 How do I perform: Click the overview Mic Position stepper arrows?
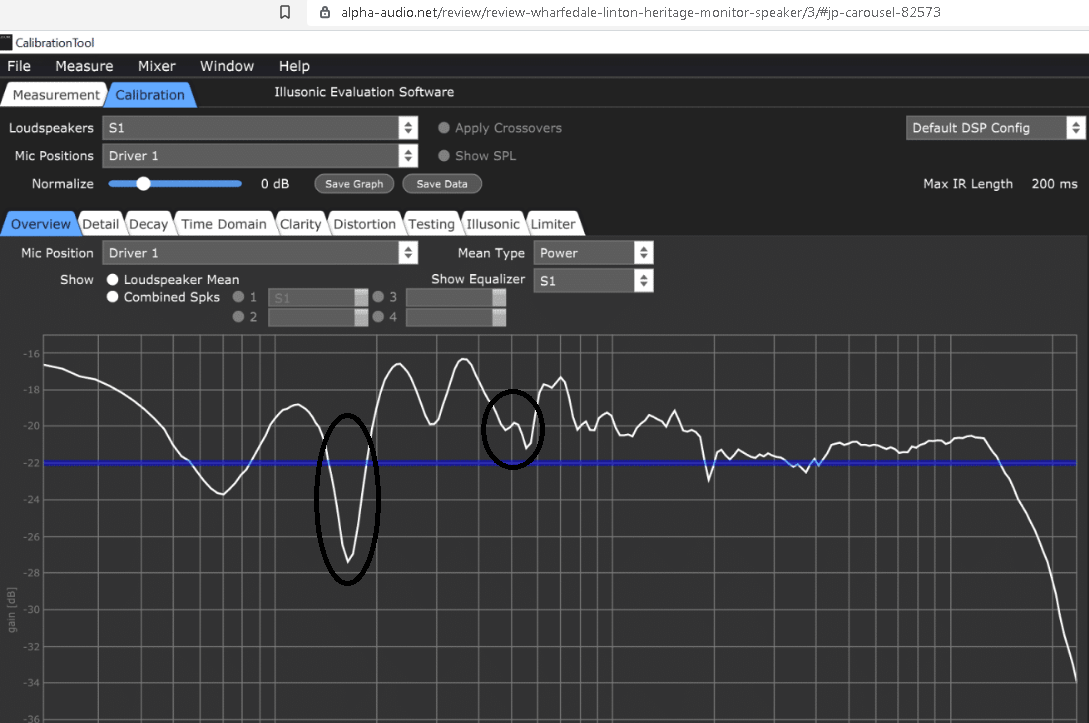pyautogui.click(x=407, y=254)
